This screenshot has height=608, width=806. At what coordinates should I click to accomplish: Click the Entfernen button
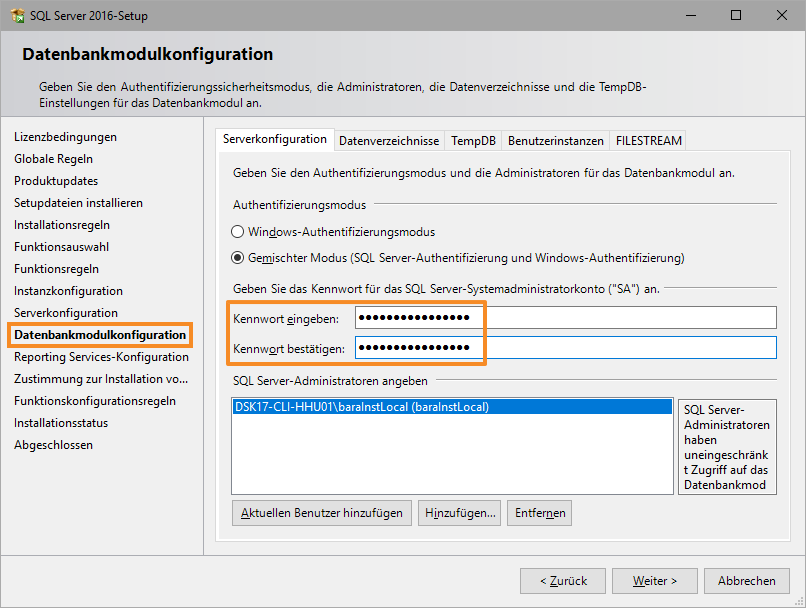point(539,513)
